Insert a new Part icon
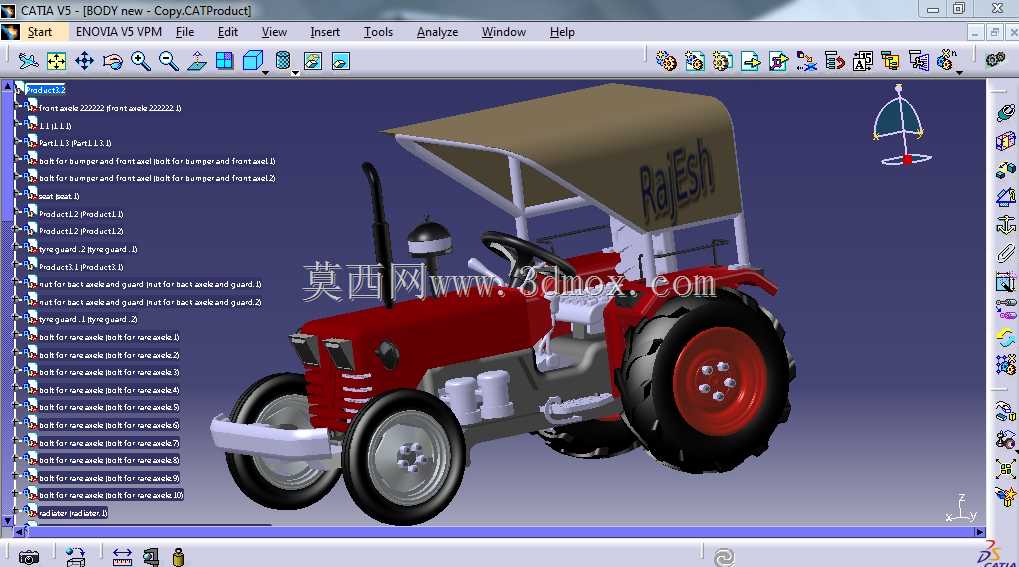Screen dimensions: 1019x567 click(x=722, y=61)
